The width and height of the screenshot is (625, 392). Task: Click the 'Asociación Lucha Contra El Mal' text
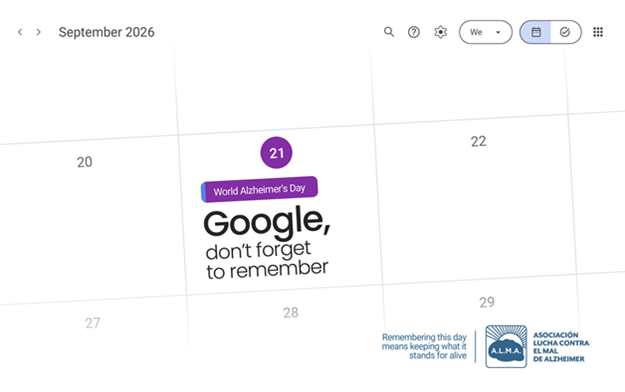[x=561, y=347]
